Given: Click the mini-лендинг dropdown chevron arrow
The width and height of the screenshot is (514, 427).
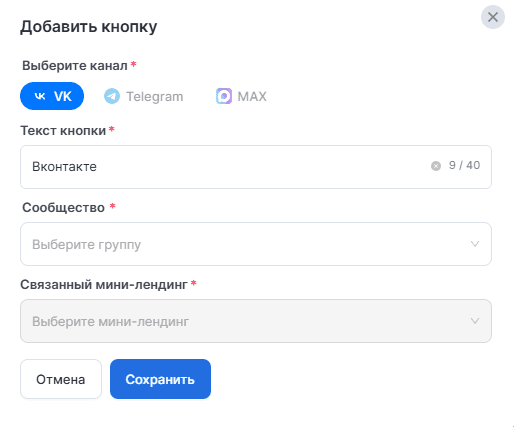Looking at the screenshot, I should point(475,321).
